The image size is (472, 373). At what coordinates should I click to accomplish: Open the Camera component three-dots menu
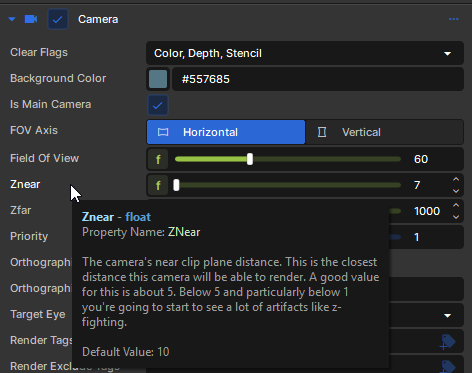[x=454, y=19]
